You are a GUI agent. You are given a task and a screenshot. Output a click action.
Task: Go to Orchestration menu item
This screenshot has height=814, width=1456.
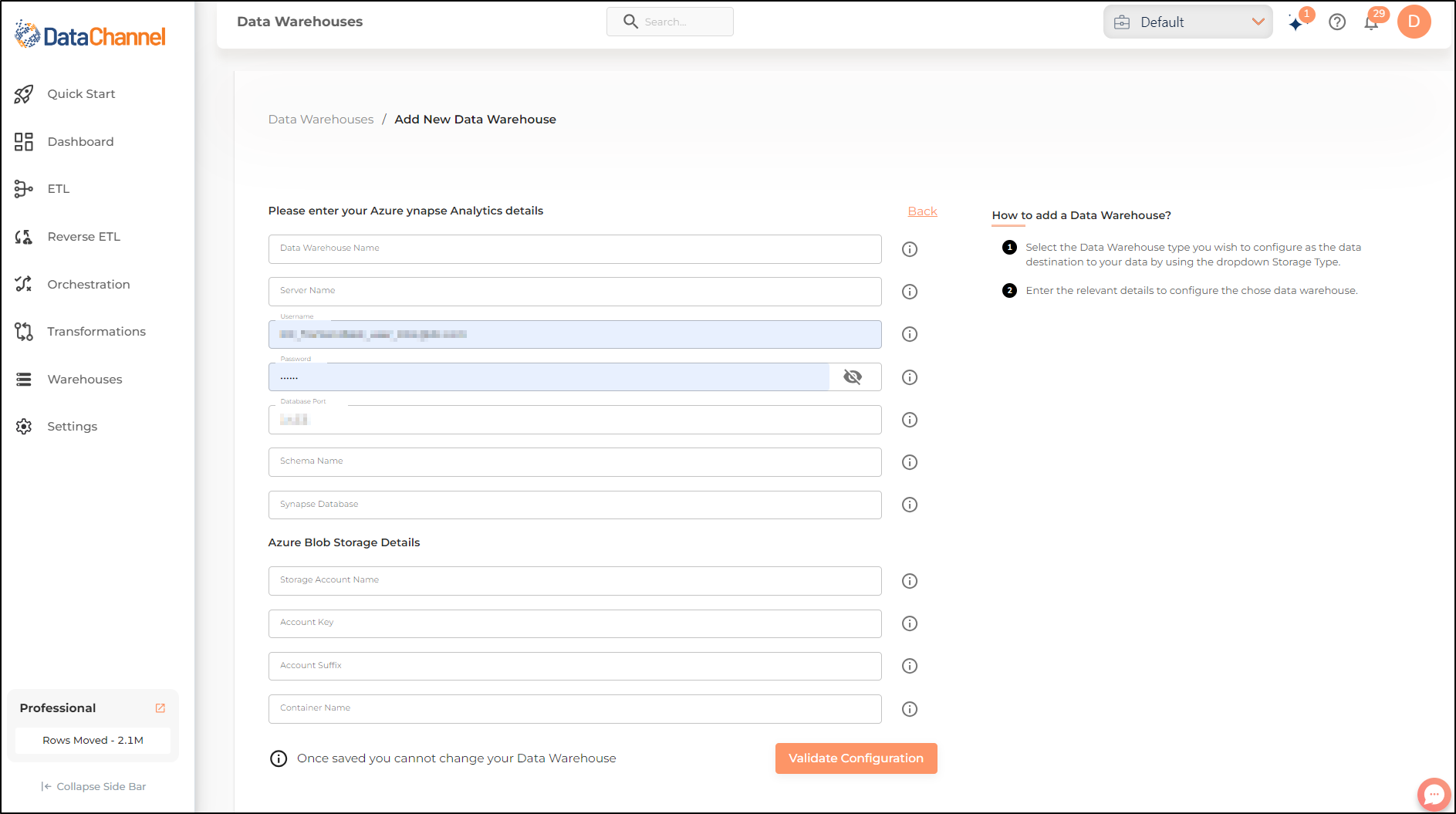[89, 285]
